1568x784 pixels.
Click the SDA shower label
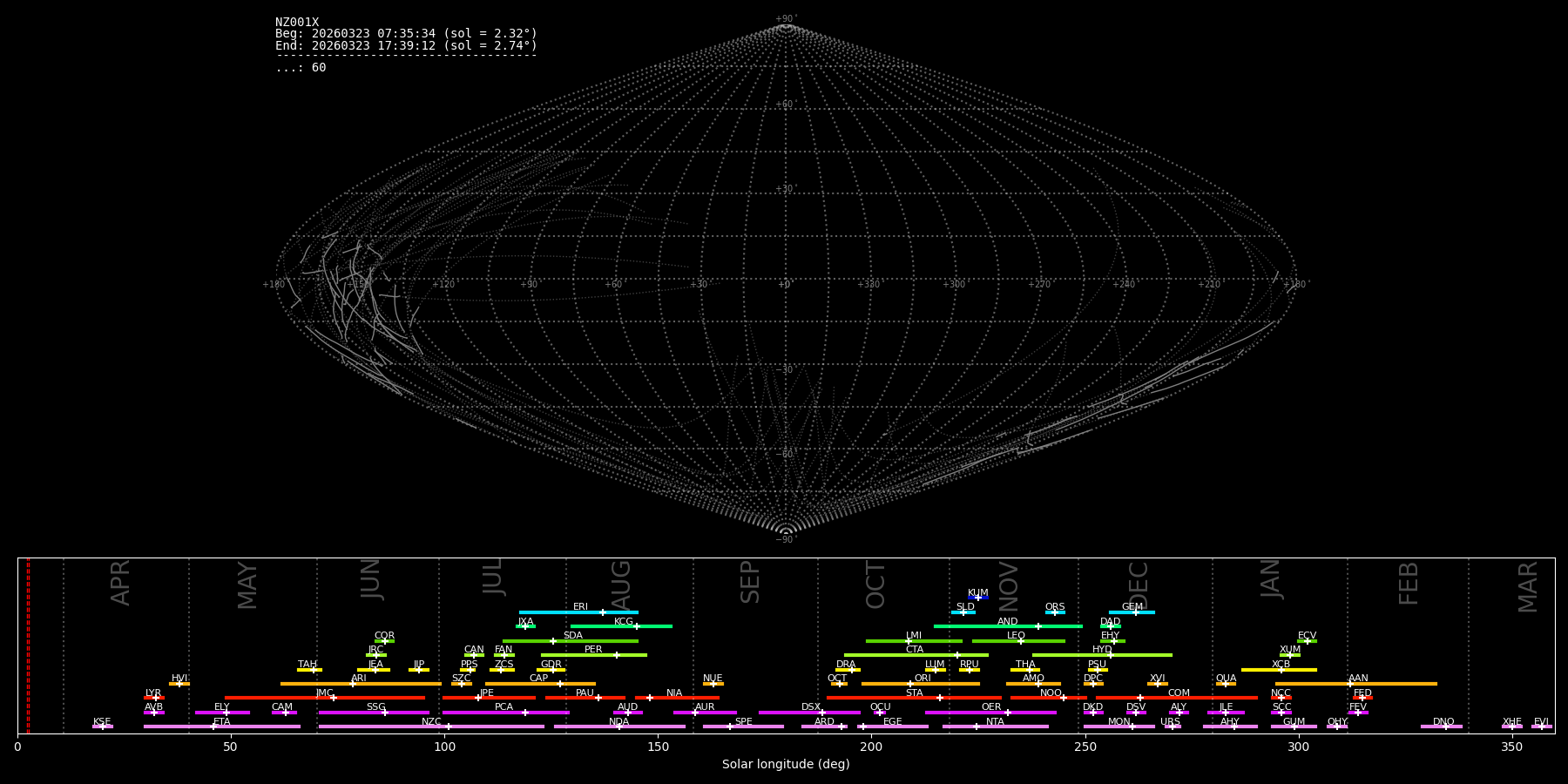click(573, 636)
